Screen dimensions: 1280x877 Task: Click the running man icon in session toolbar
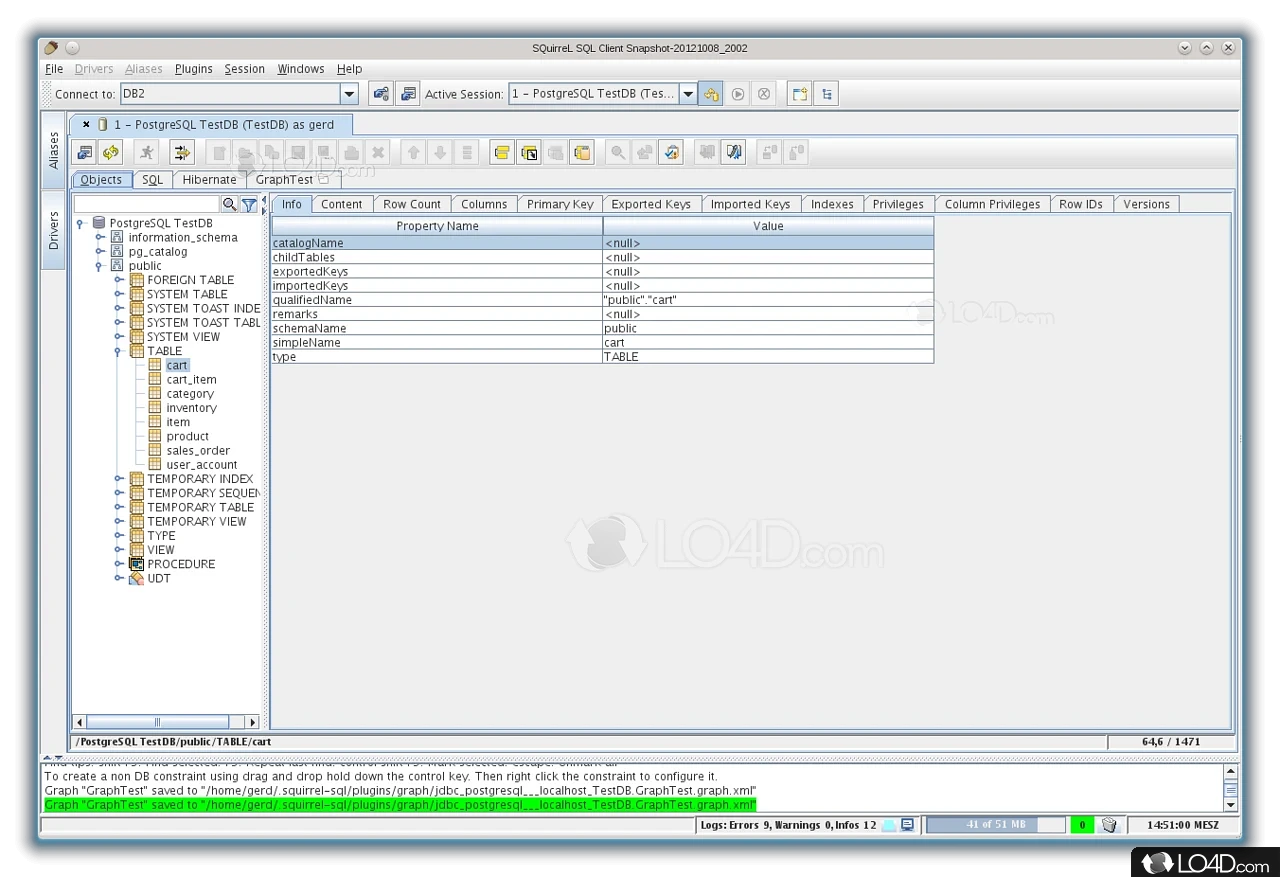[x=147, y=153]
